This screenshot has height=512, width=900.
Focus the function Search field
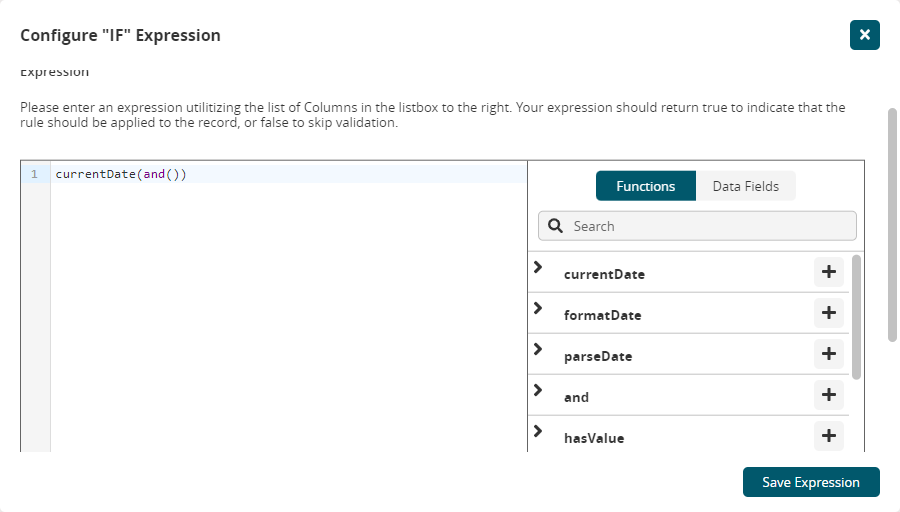tap(710, 226)
